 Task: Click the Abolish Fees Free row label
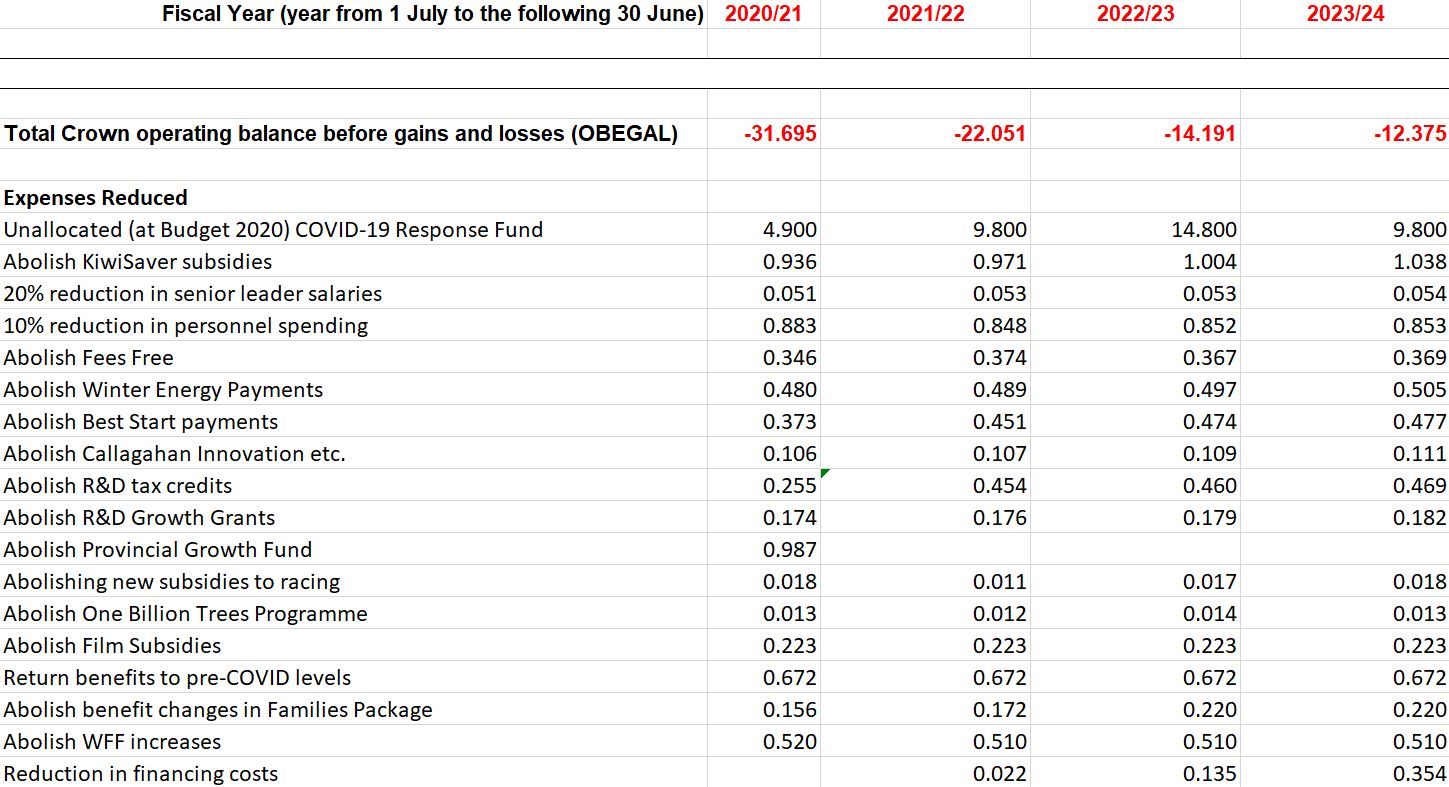[89, 358]
